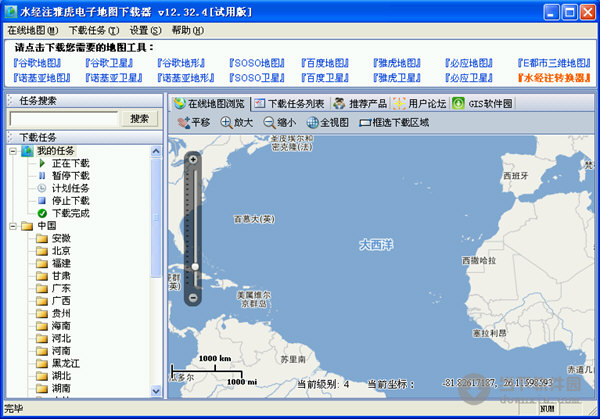Click 大西洋 label on the map
Screen dimensions: 600x419
376,245
